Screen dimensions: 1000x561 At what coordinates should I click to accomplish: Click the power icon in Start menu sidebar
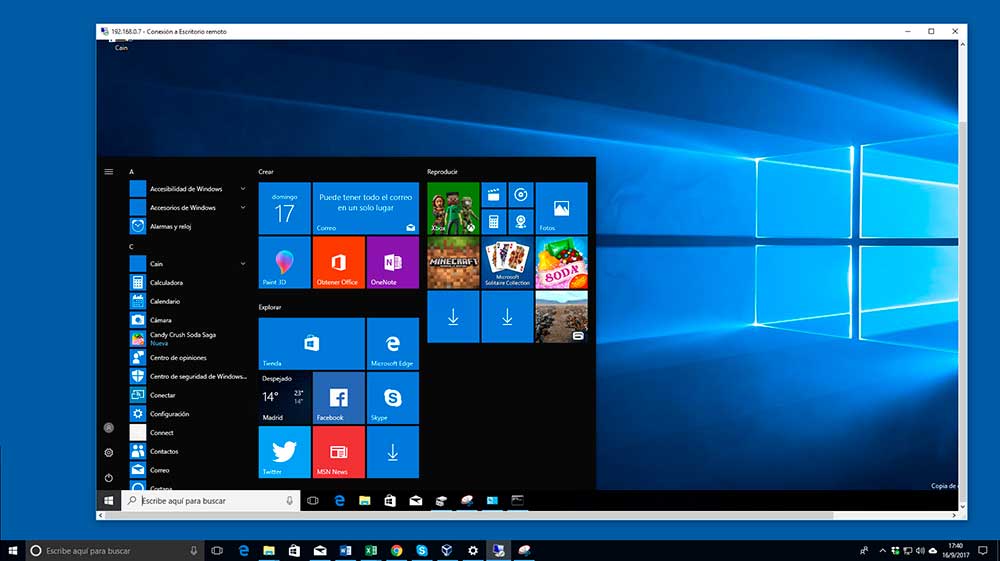tap(108, 477)
